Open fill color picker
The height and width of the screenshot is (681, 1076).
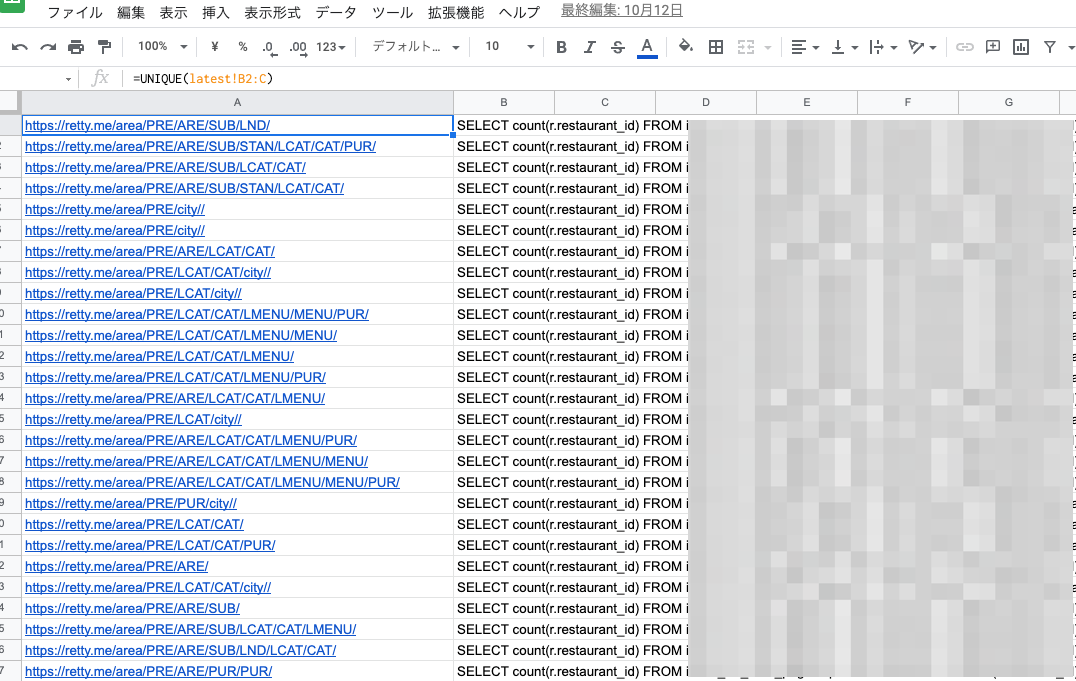(685, 47)
